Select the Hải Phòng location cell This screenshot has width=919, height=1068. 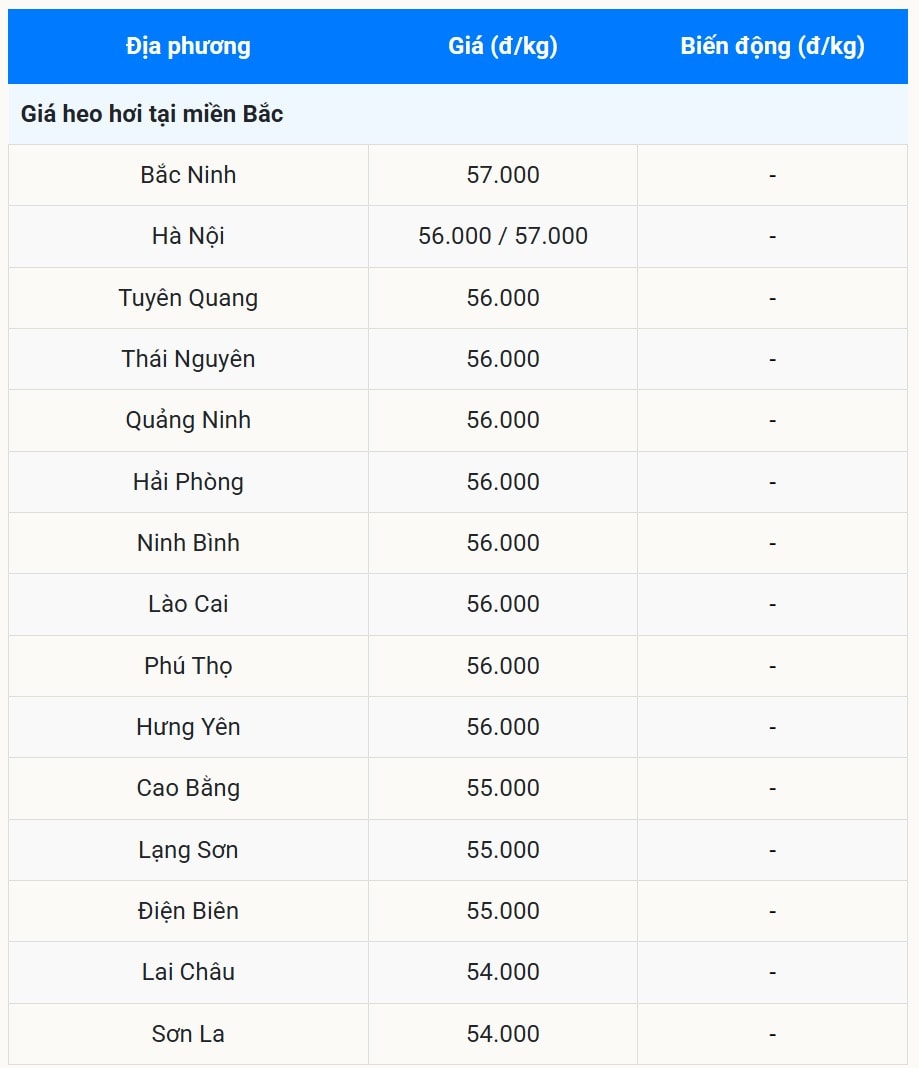pyautogui.click(x=188, y=482)
